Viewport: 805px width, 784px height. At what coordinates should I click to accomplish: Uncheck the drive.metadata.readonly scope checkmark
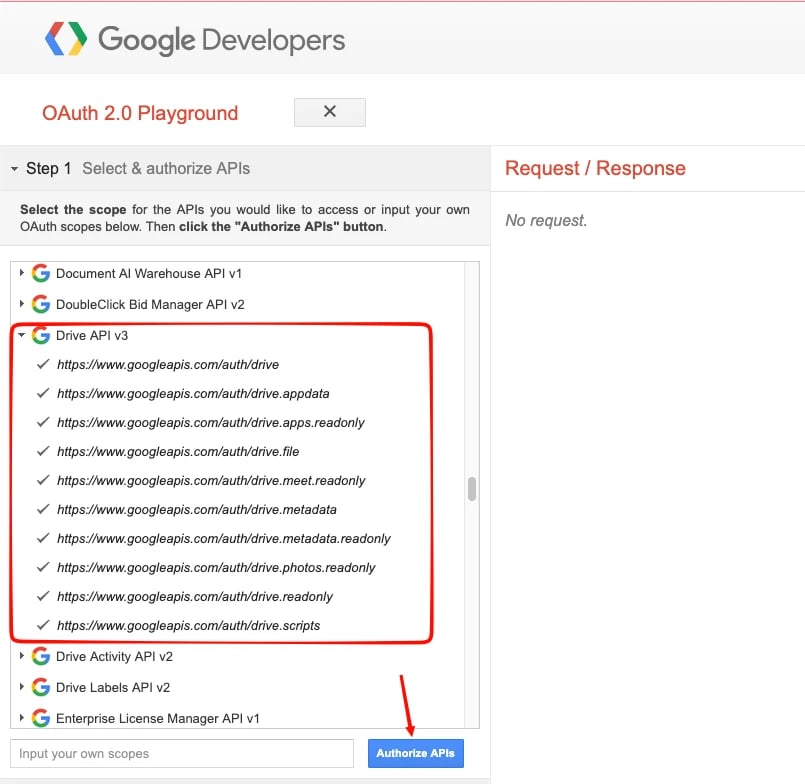tap(43, 538)
